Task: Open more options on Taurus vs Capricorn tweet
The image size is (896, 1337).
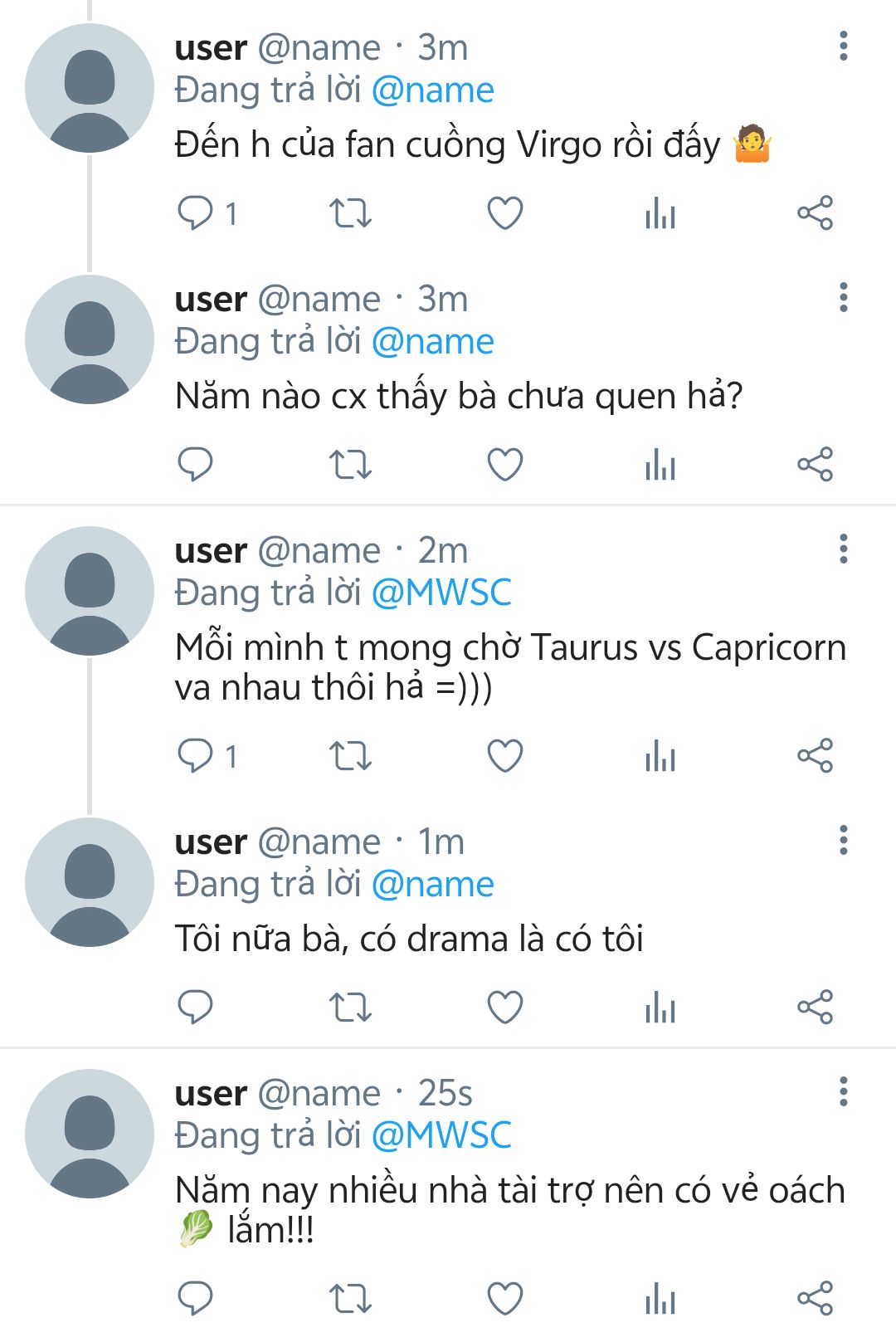Action: (x=844, y=549)
